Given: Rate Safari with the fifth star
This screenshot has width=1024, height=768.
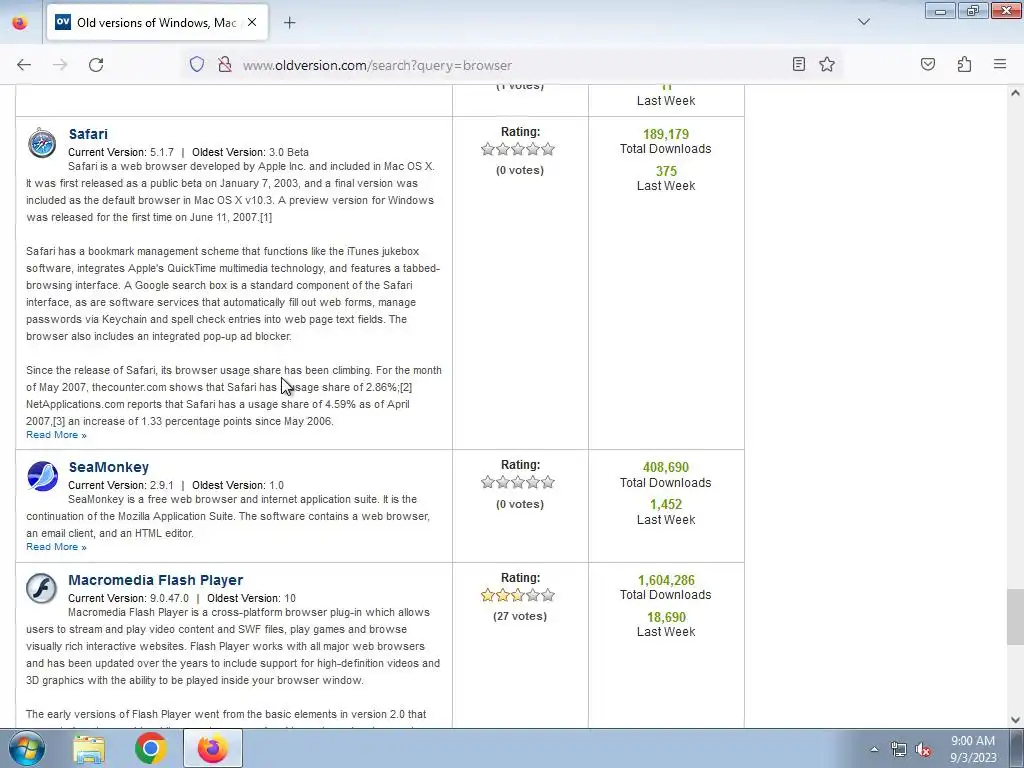Looking at the screenshot, I should [548, 150].
